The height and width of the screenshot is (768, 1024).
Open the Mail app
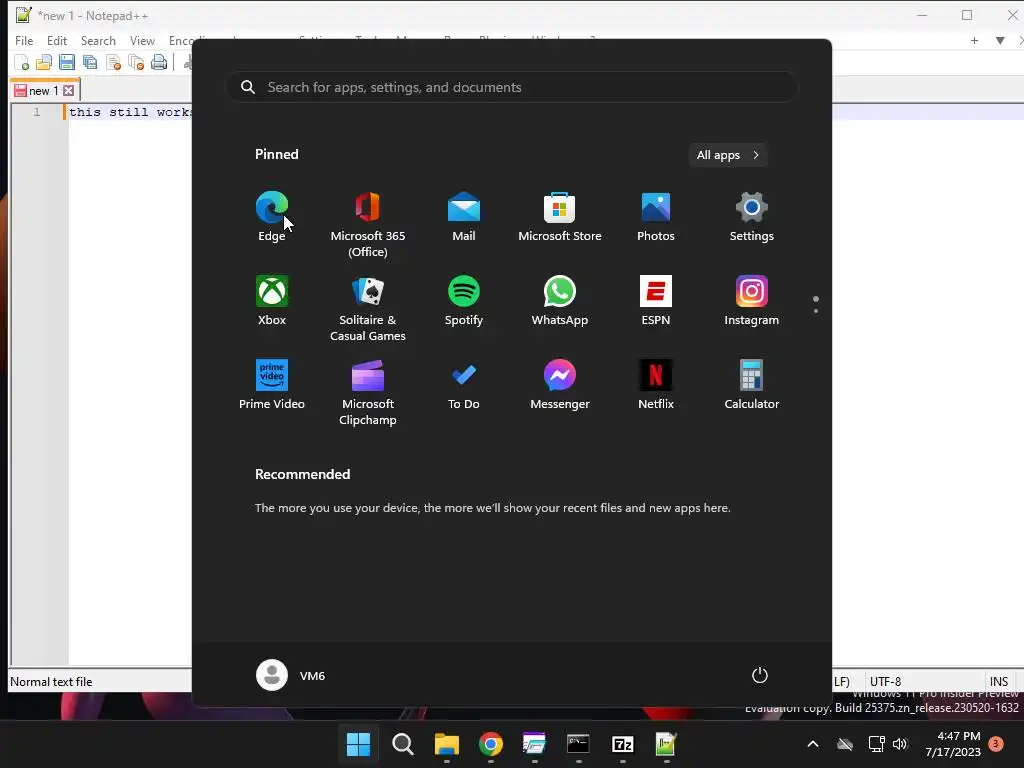click(464, 217)
